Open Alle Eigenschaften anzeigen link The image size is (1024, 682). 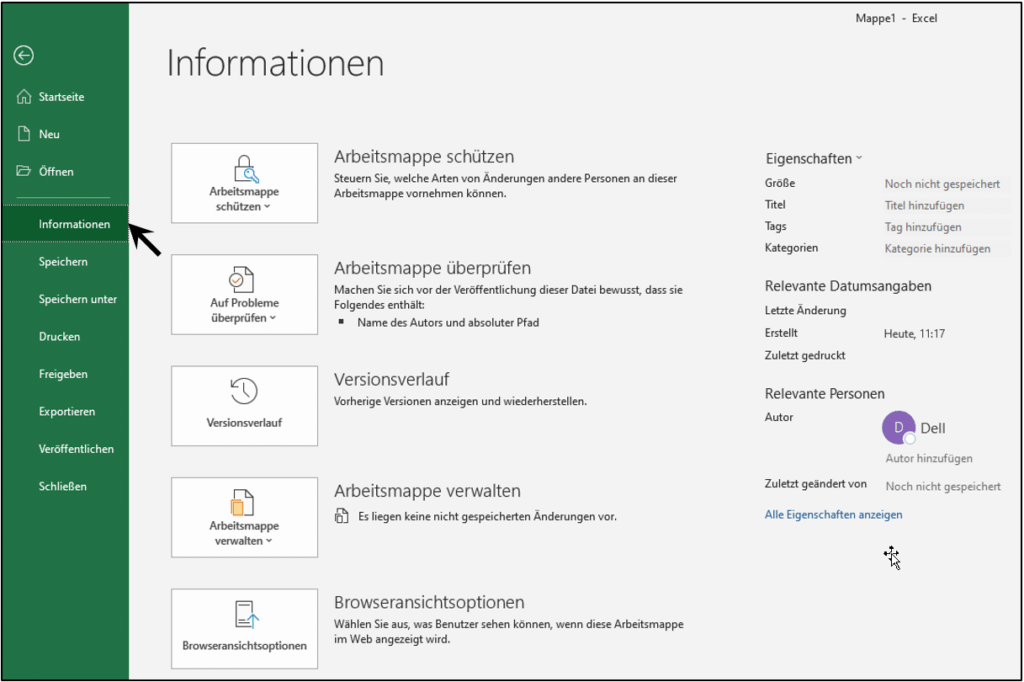(x=833, y=515)
